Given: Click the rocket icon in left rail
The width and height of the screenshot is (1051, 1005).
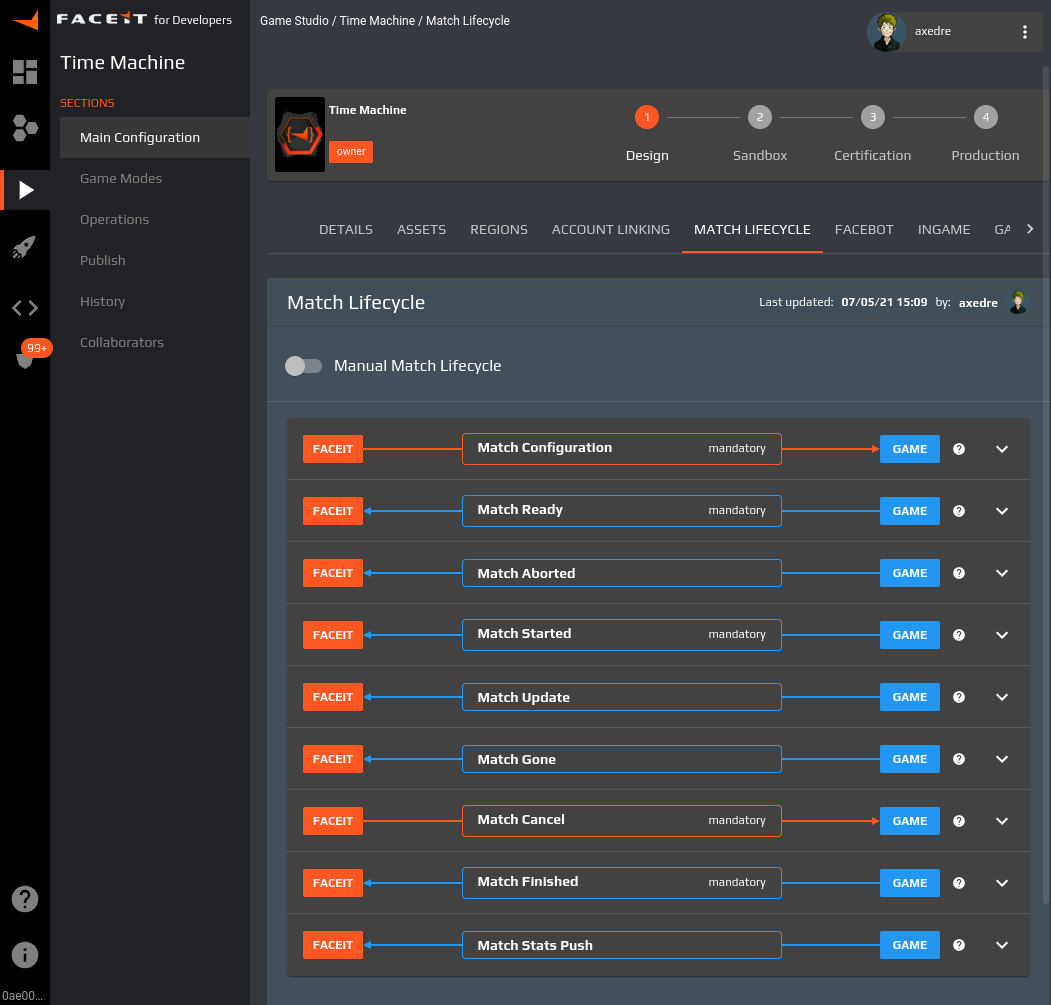Looking at the screenshot, I should click(25, 248).
